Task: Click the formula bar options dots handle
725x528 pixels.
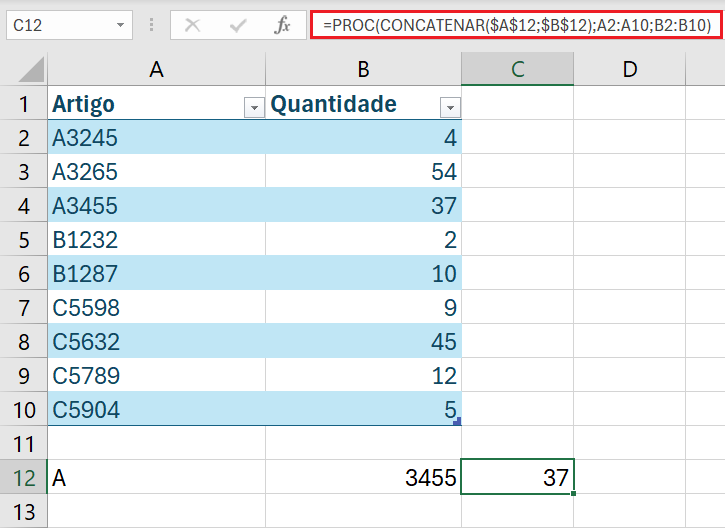Action: [151, 25]
